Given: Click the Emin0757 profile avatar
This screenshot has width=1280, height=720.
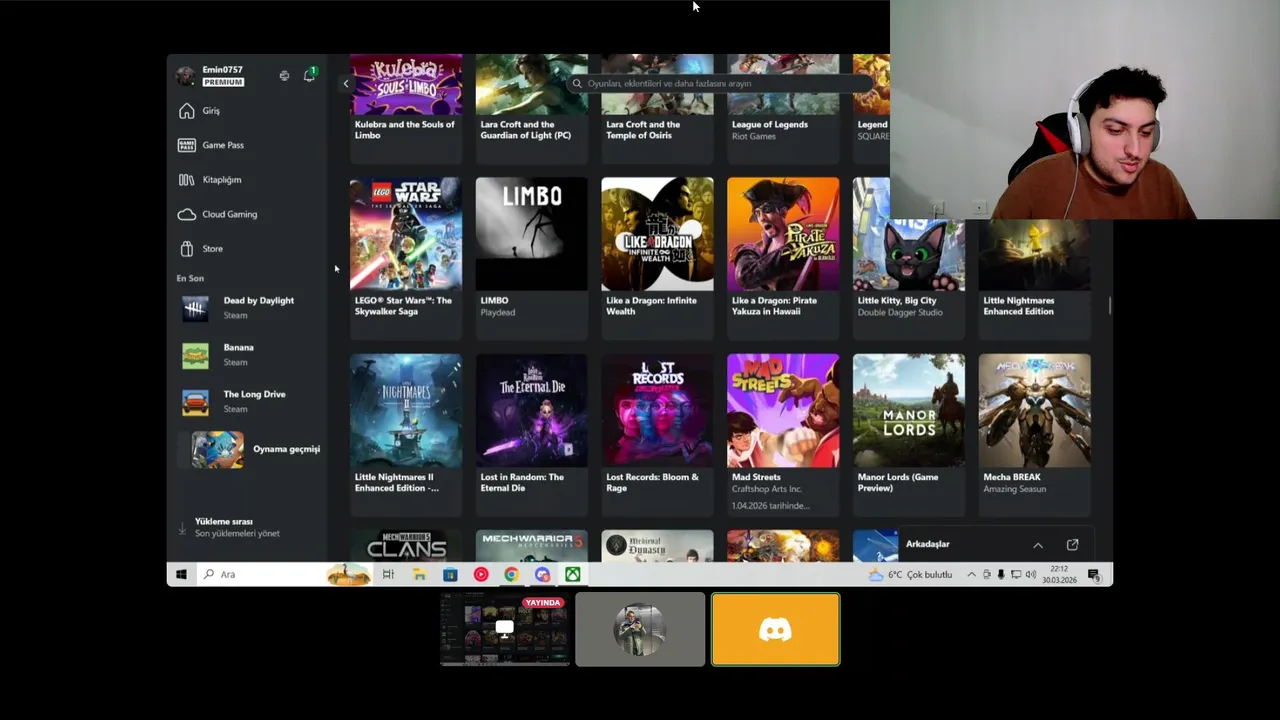Looking at the screenshot, I should click(185, 76).
